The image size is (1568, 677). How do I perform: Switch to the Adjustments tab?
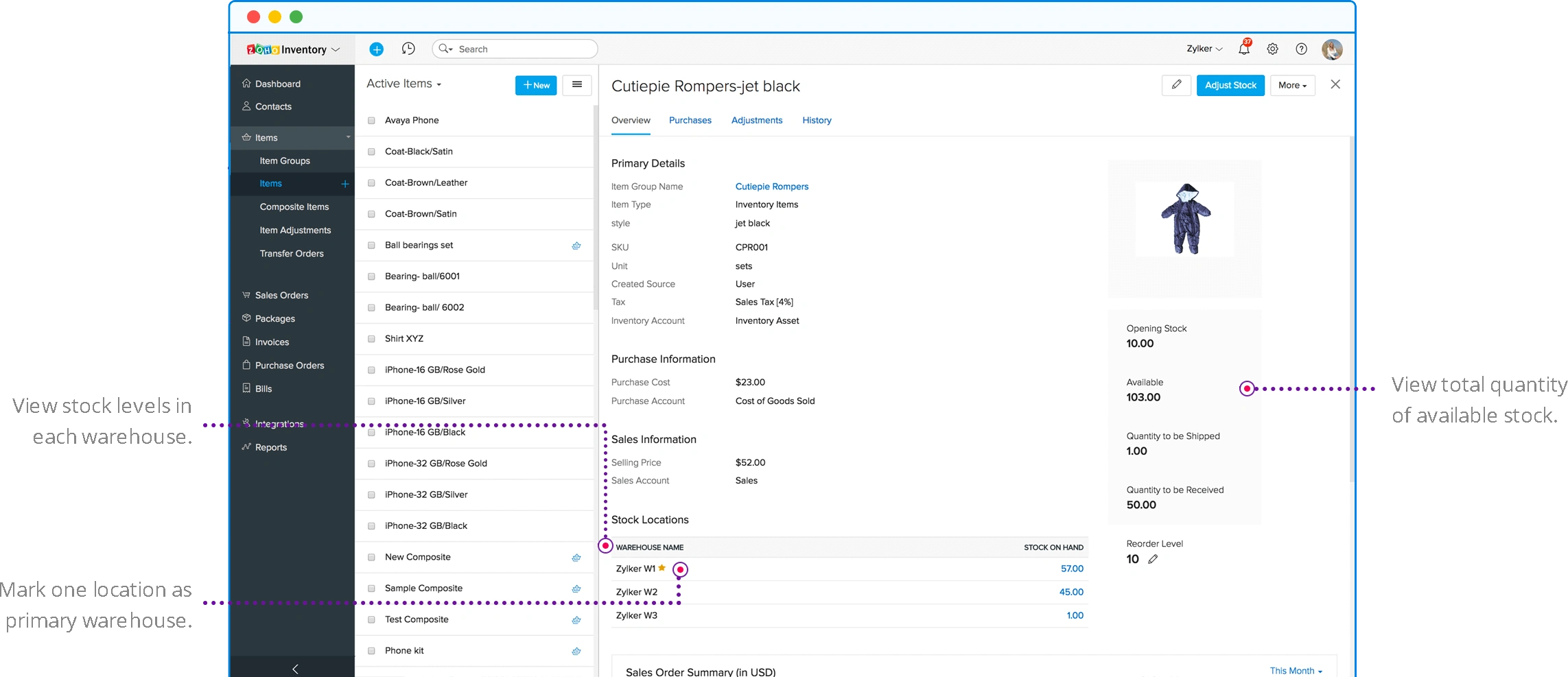click(x=756, y=120)
